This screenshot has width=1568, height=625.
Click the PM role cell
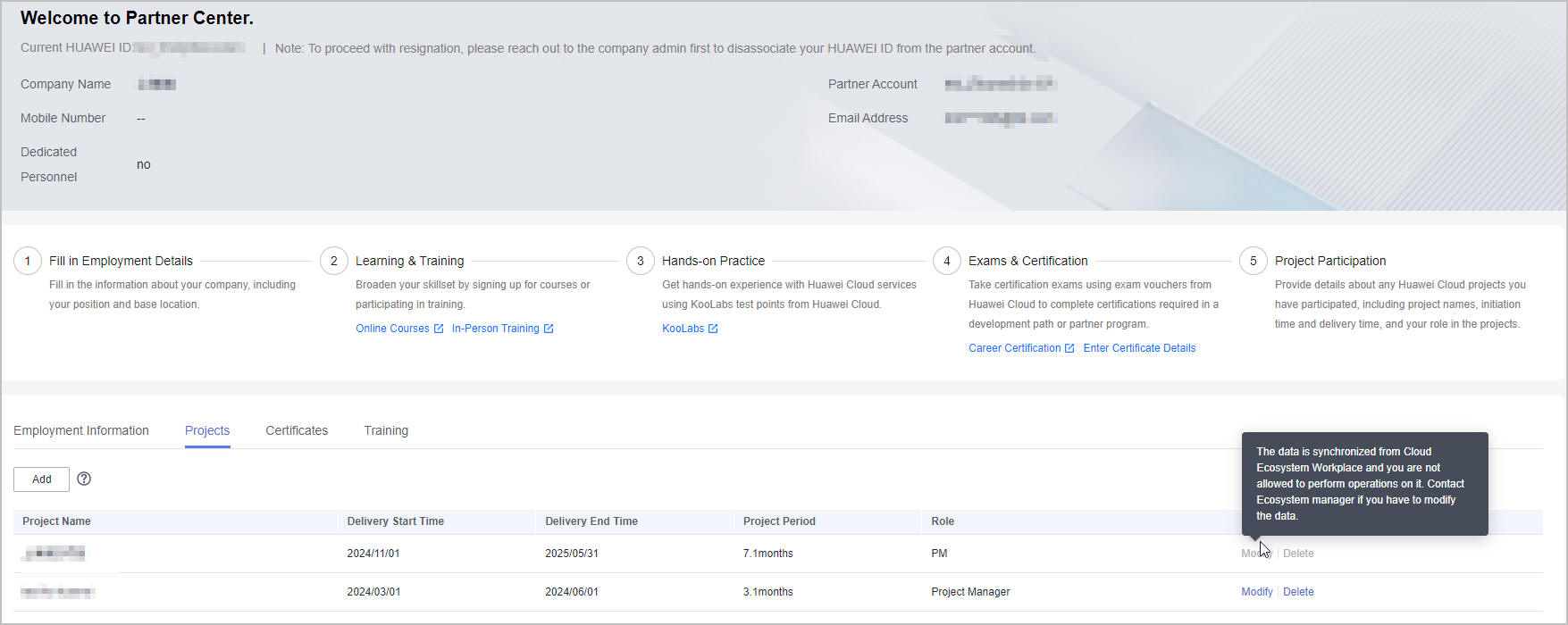939,554
